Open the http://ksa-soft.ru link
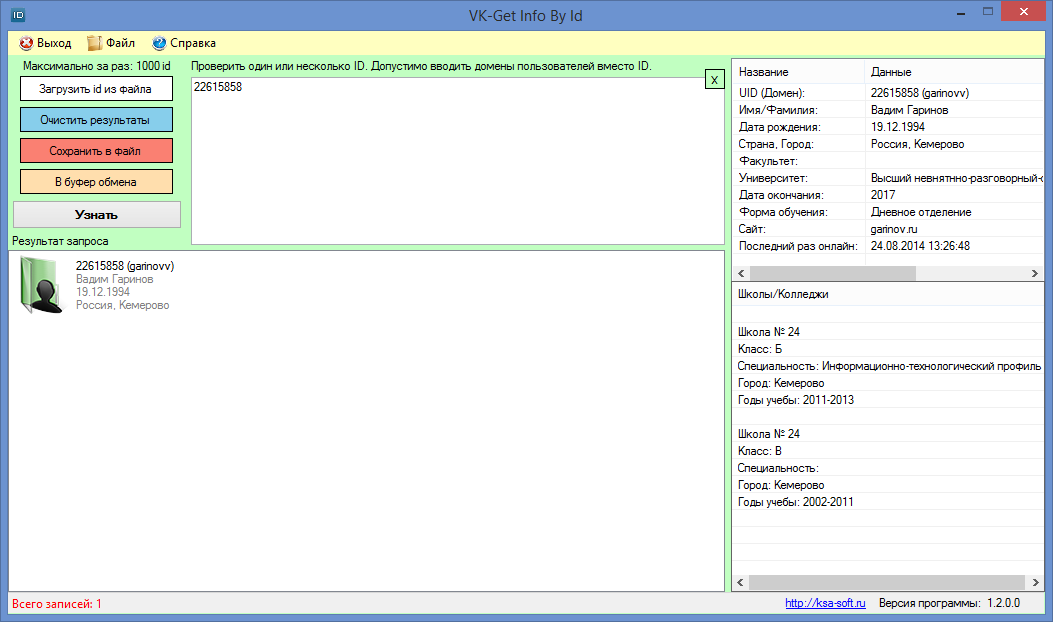 click(x=825, y=603)
